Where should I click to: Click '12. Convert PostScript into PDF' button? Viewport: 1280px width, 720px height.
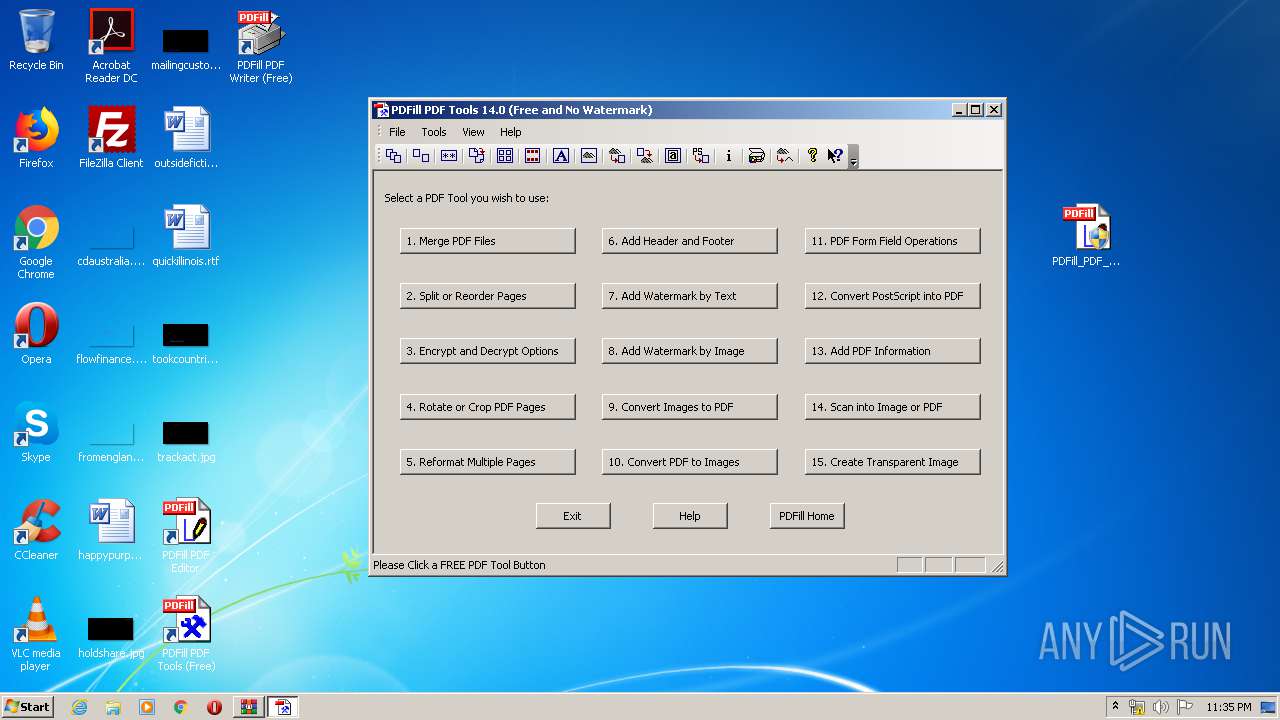point(893,296)
